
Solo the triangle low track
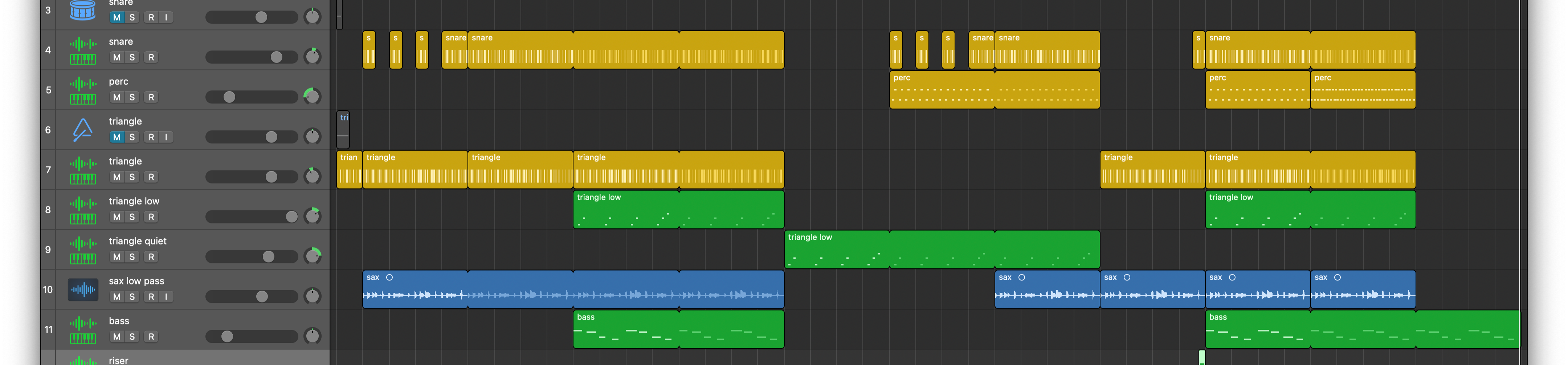pos(132,217)
